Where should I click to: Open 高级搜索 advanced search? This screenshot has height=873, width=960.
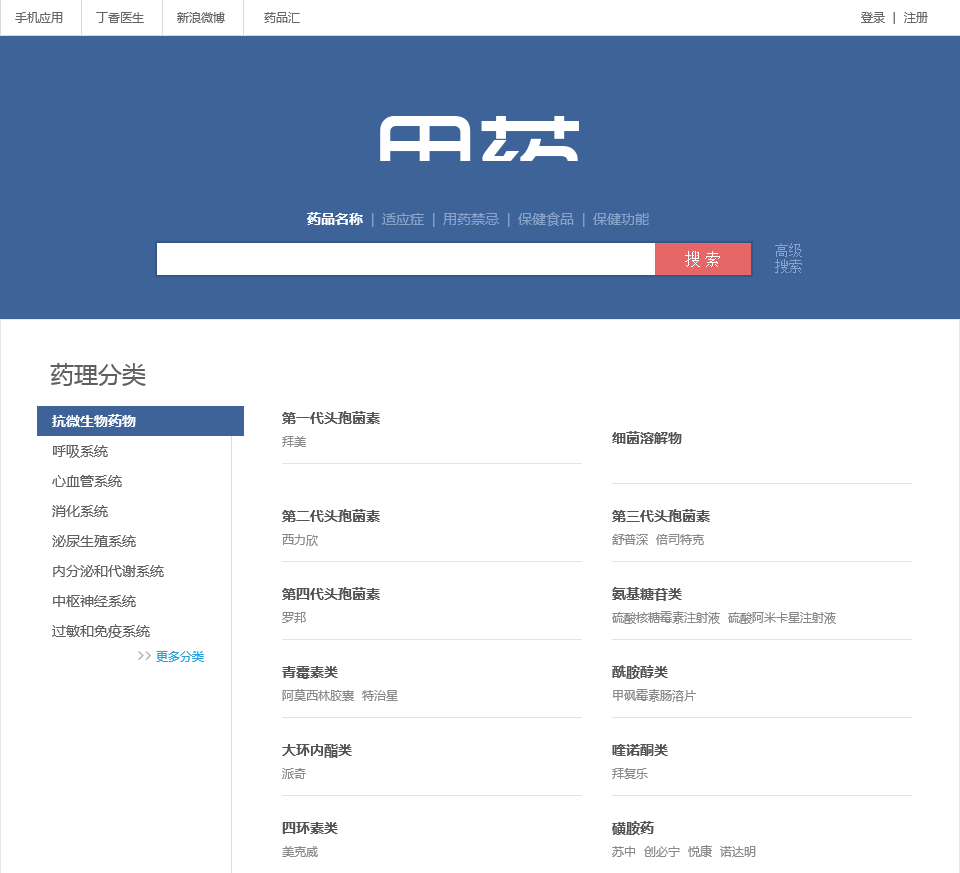click(788, 258)
